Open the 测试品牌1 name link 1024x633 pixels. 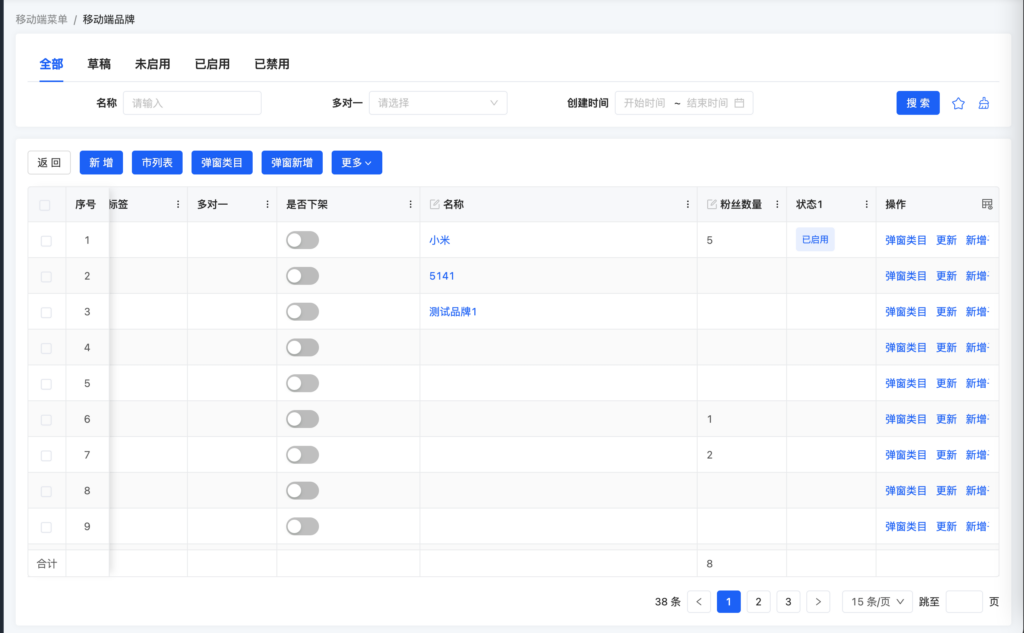pos(453,312)
